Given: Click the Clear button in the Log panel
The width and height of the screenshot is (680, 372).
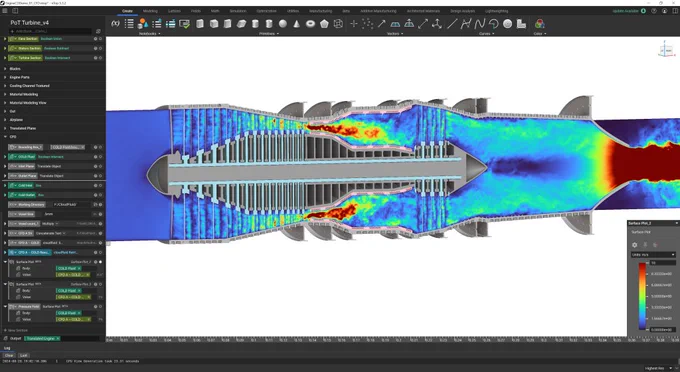Looking at the screenshot, I should pos(9,355).
